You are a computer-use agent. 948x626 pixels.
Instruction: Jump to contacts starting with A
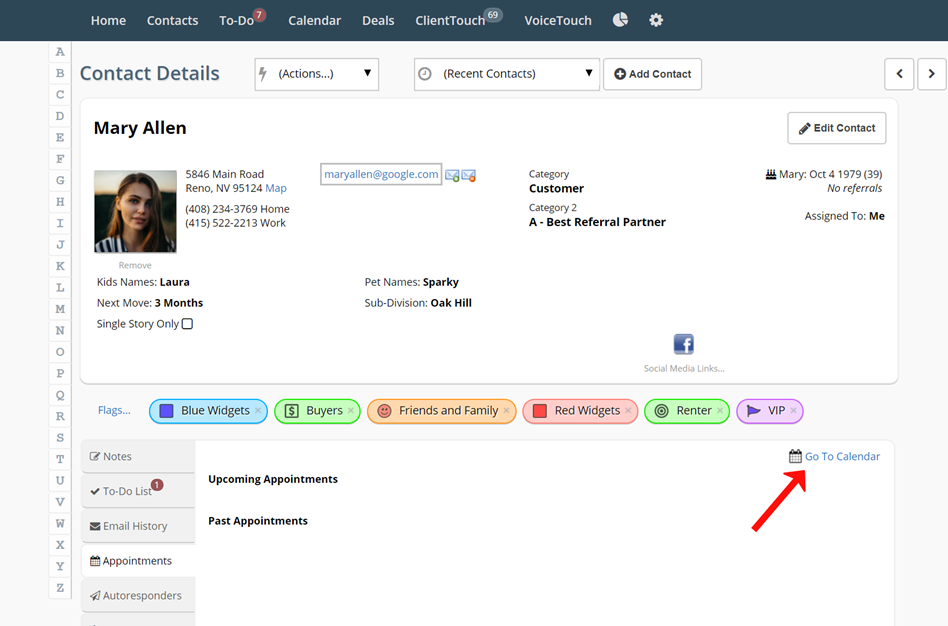click(x=60, y=52)
